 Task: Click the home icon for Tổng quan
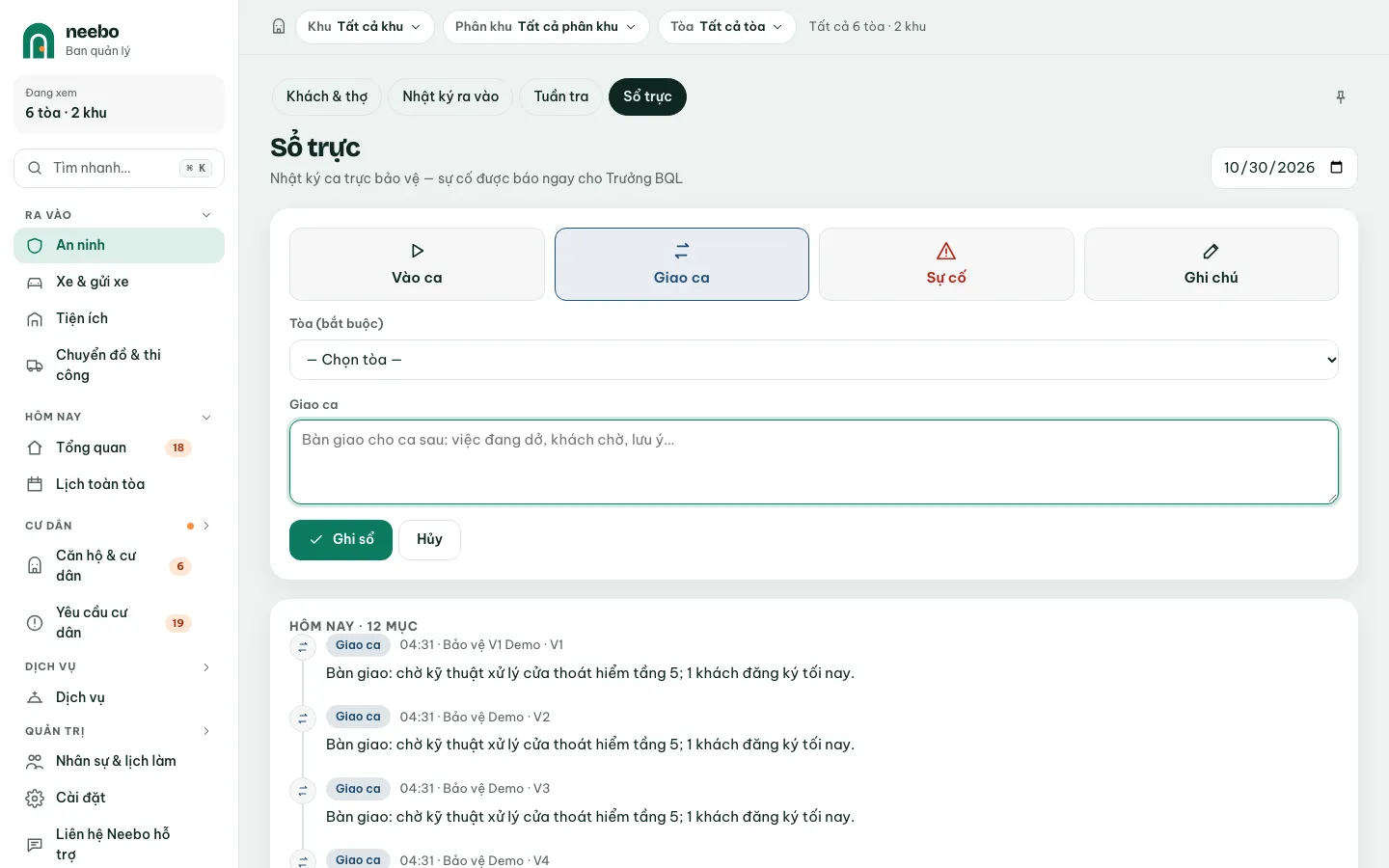click(x=35, y=448)
